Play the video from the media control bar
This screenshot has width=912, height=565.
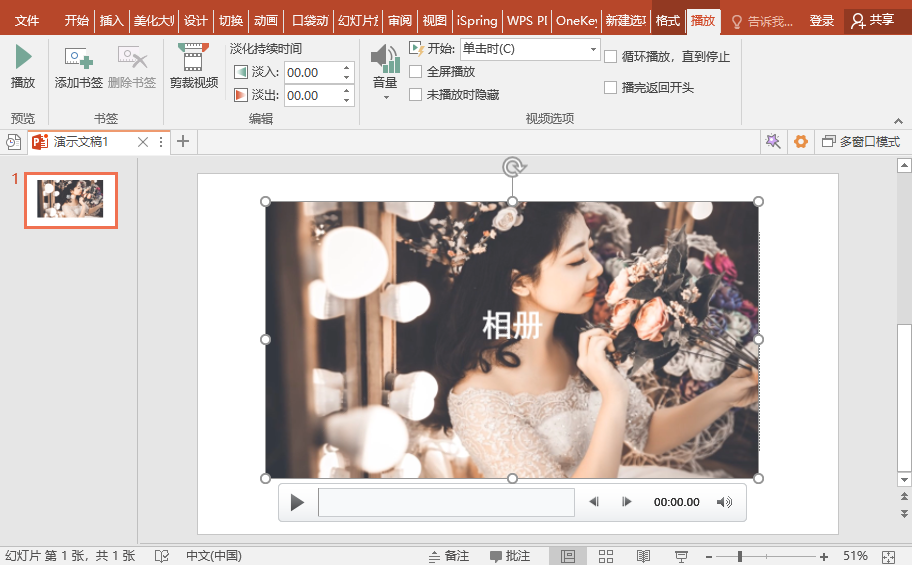tap(297, 502)
